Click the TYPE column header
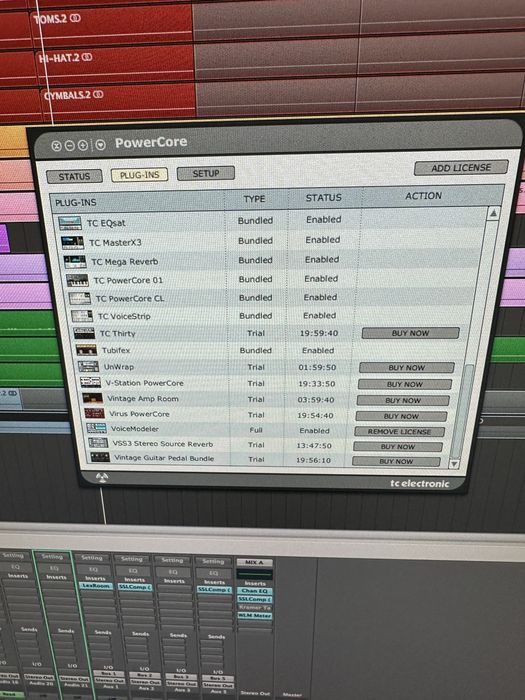525x700 pixels. coord(254,199)
